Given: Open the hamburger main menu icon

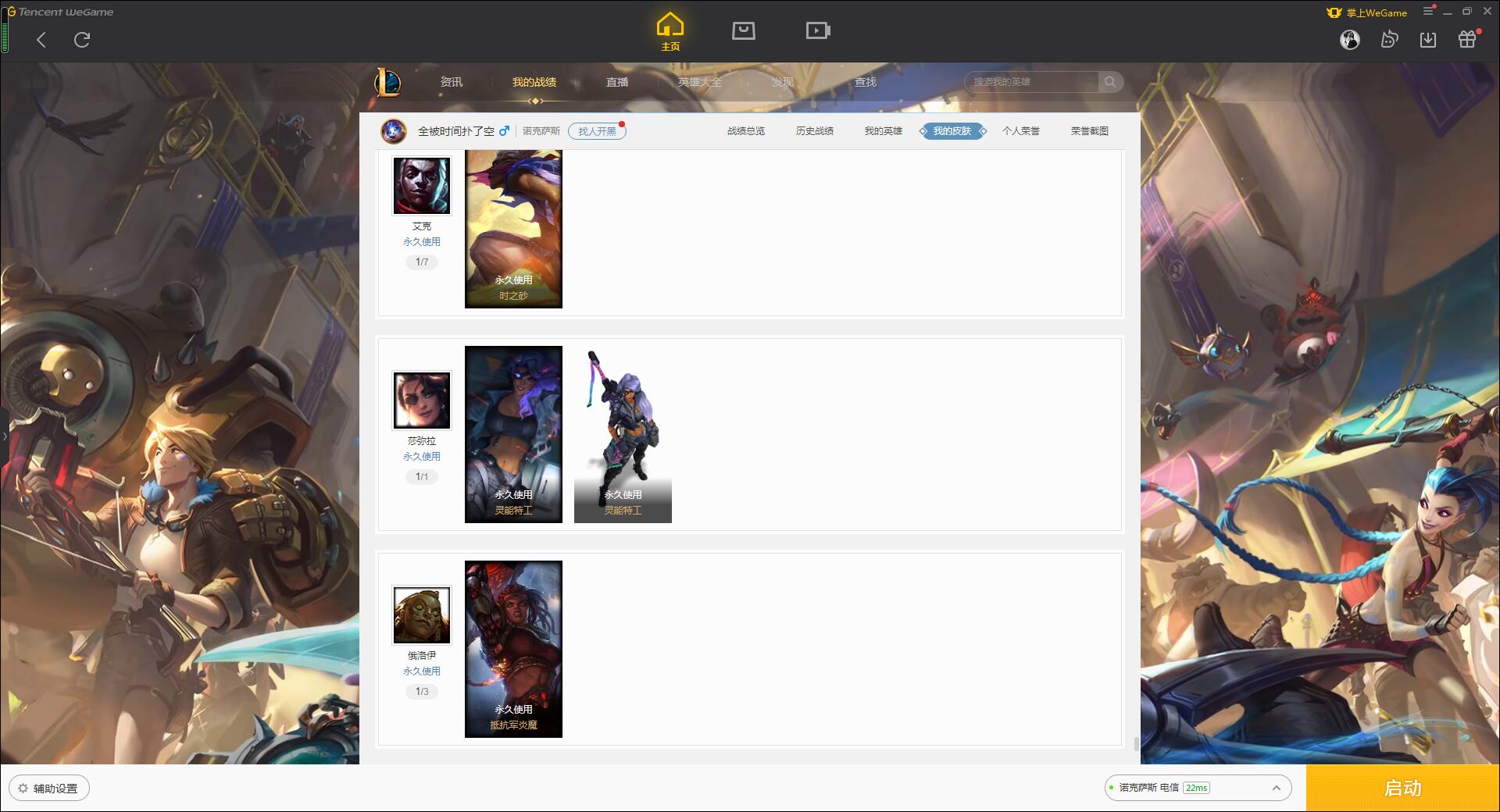Looking at the screenshot, I should 1428,12.
